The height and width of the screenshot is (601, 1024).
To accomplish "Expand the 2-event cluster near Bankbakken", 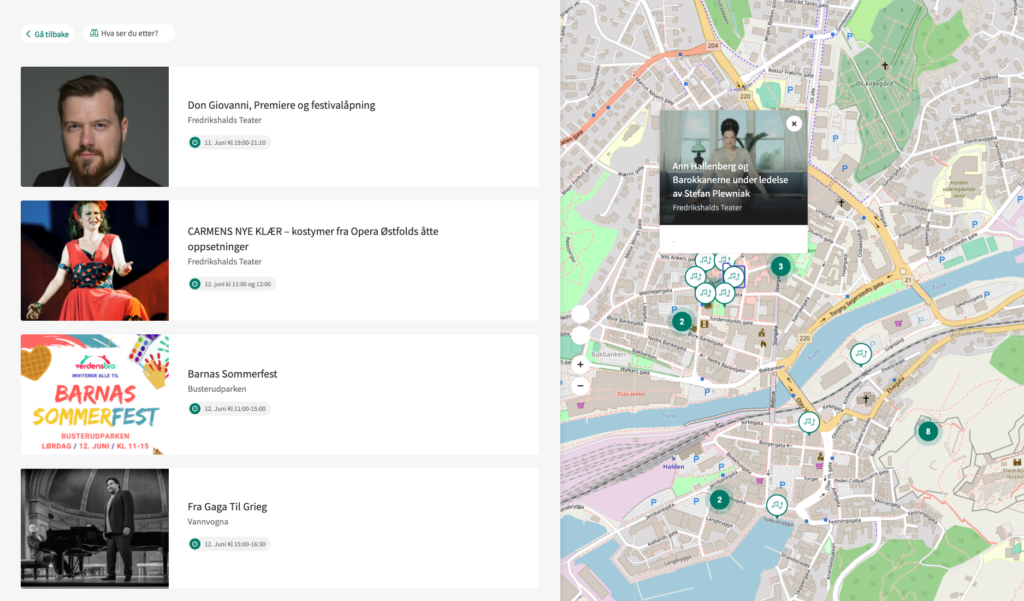I will (681, 321).
